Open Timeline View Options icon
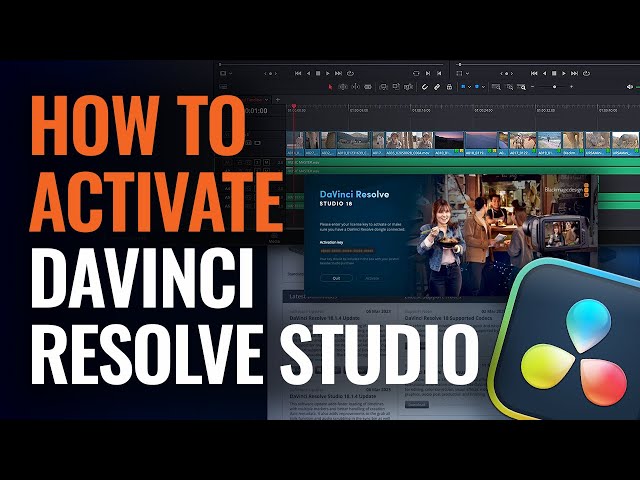The height and width of the screenshot is (480, 640). tap(223, 87)
